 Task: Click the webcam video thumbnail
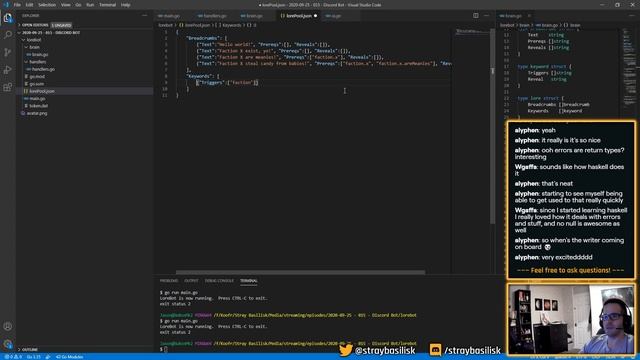pyautogui.click(x=571, y=320)
